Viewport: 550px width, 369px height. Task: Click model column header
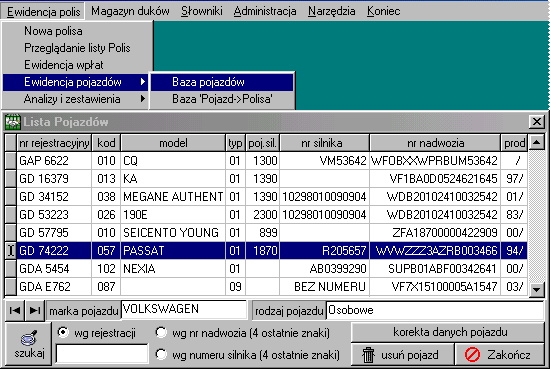[x=173, y=143]
